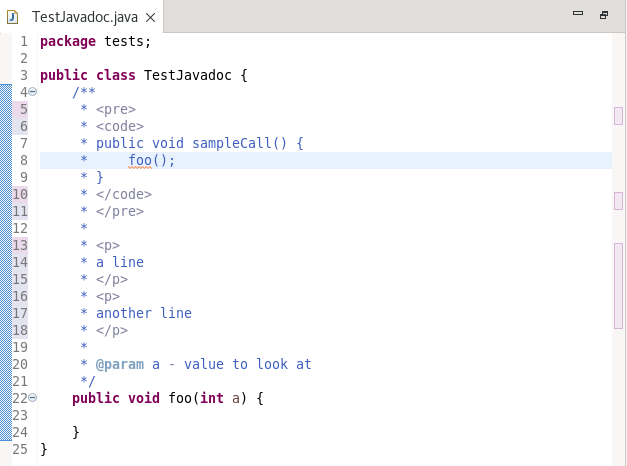627x466 pixels.
Task: Click the @param tag on line 20
Action: (120, 364)
